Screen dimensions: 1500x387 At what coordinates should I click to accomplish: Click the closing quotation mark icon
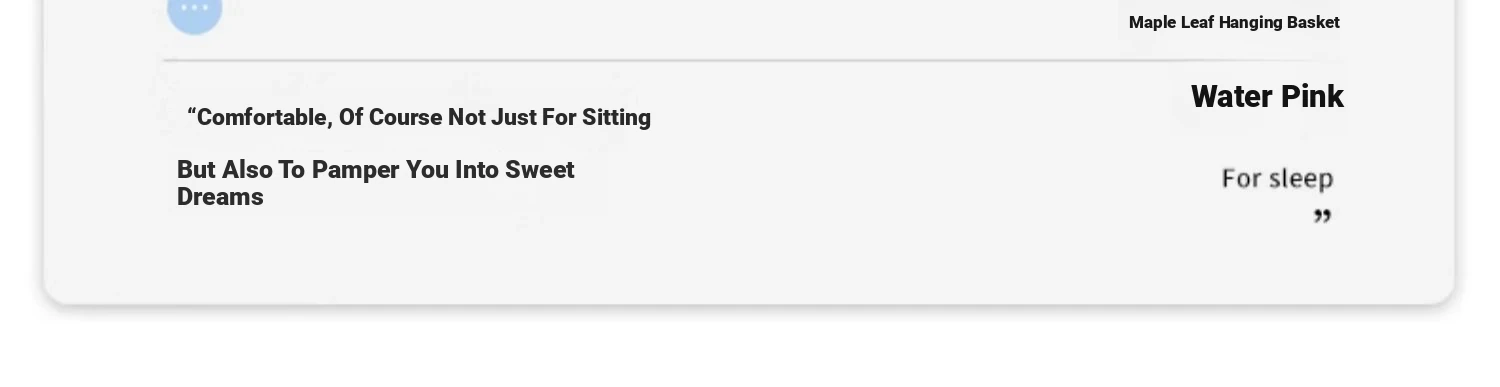1322,216
